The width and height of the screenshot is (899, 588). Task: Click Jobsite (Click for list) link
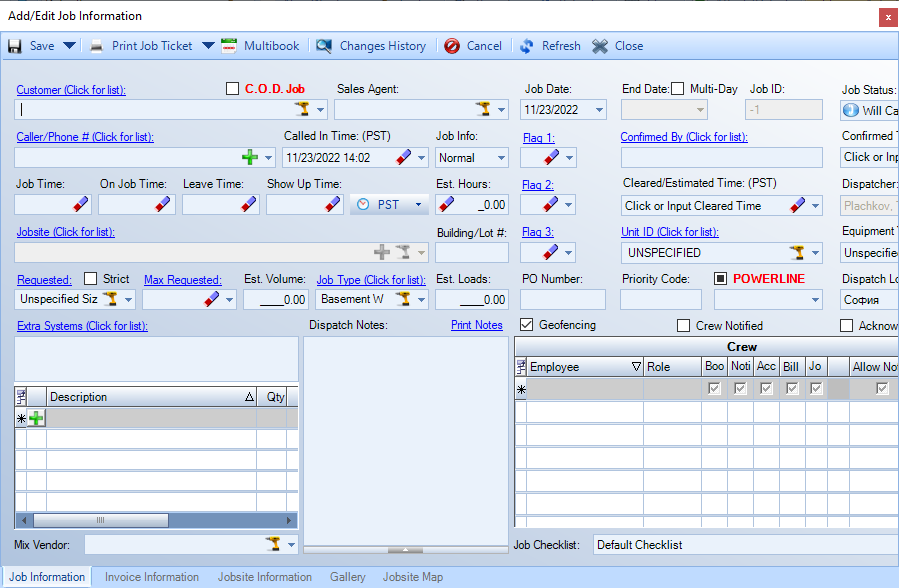[x=65, y=232]
